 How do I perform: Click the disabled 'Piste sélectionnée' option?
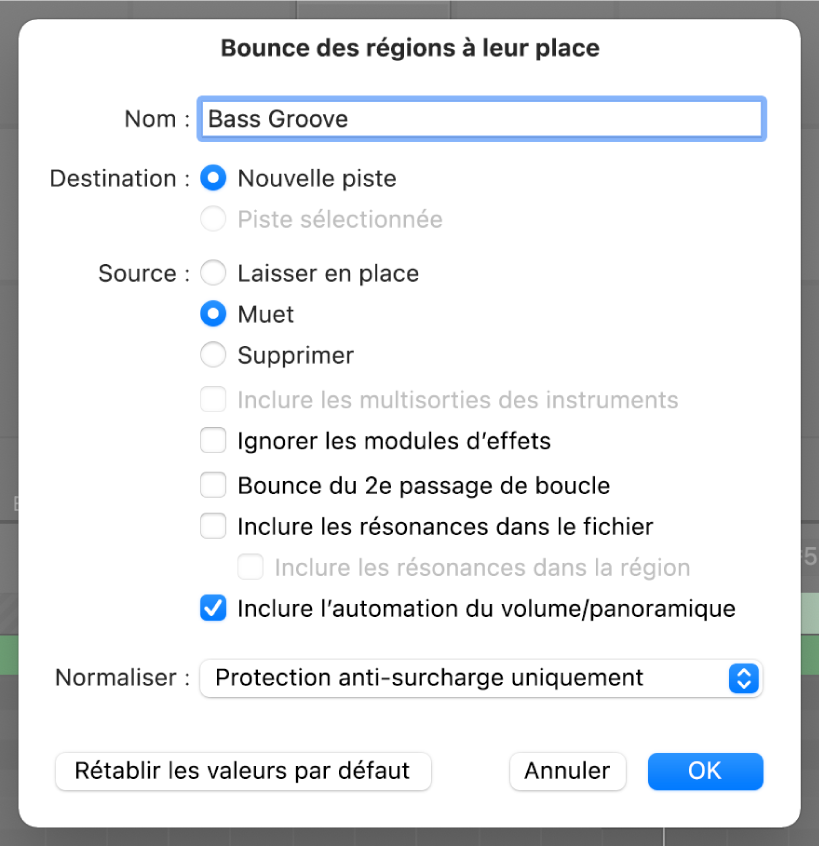[x=212, y=219]
